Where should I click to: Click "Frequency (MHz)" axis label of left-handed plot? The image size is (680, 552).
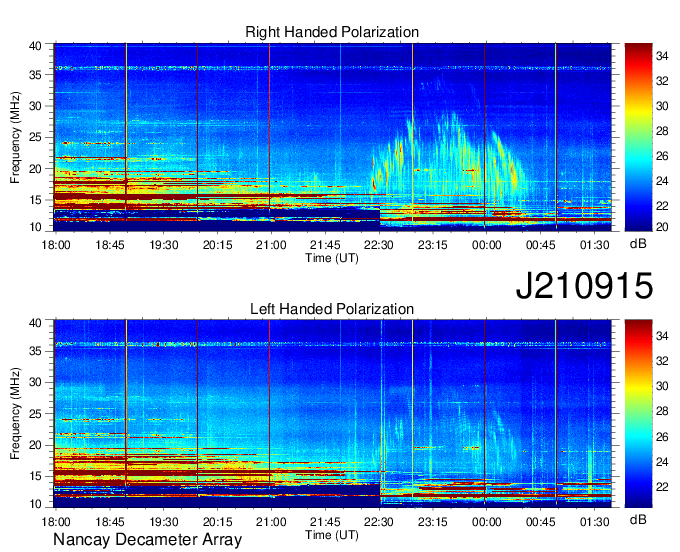(15, 414)
